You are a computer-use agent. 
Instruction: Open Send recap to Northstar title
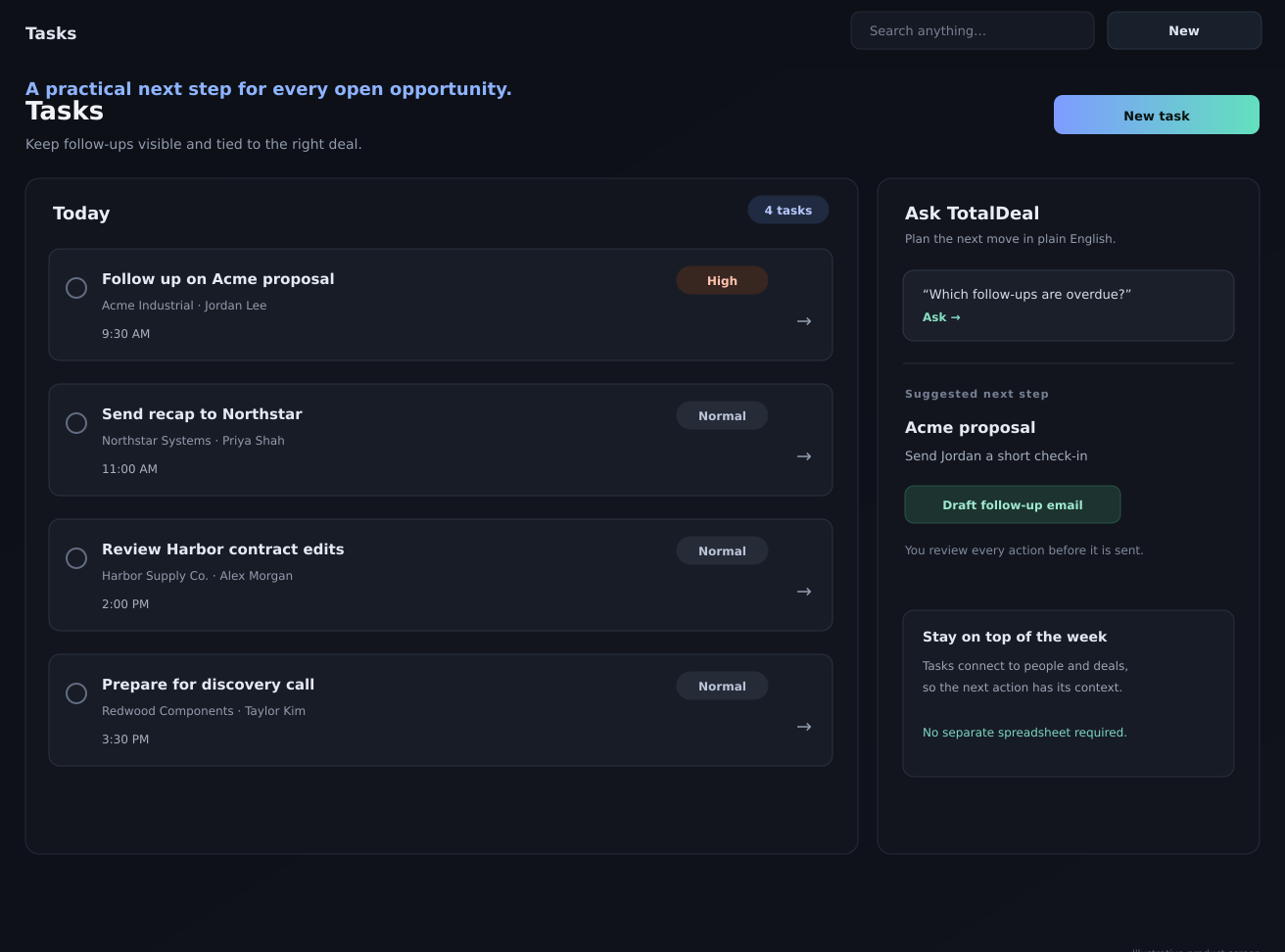coord(202,414)
